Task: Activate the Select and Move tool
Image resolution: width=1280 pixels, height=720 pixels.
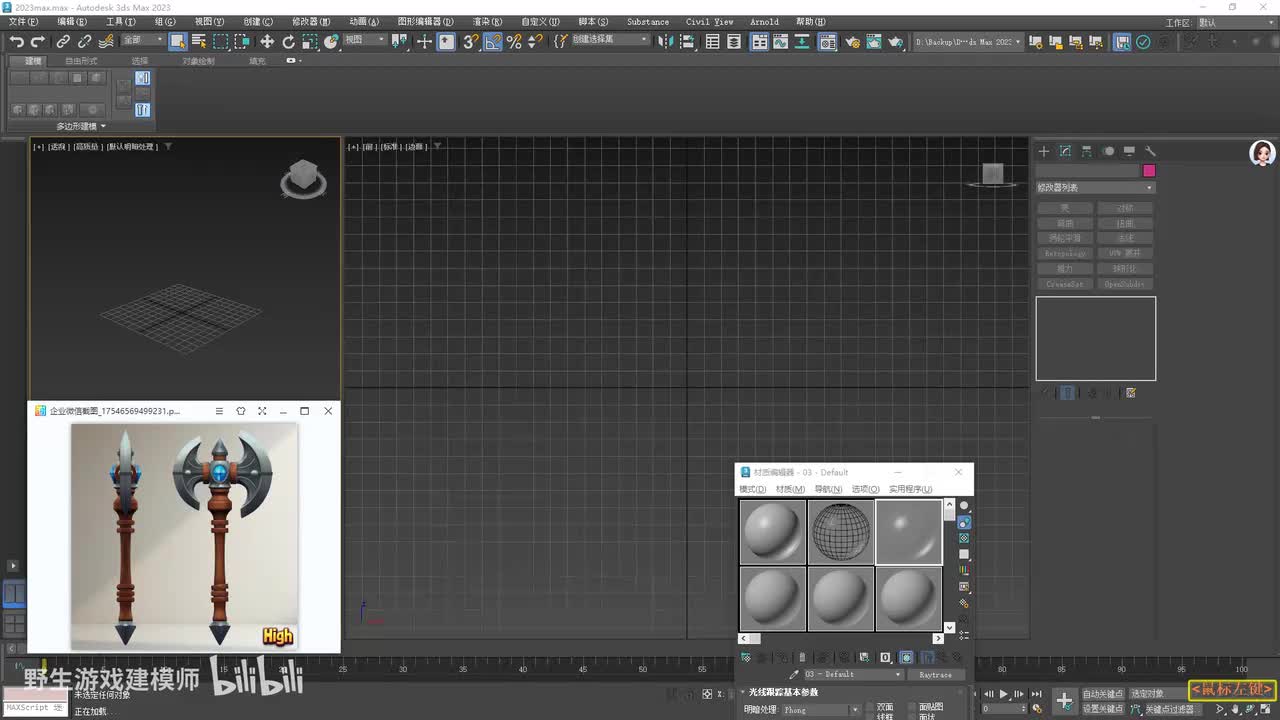Action: (267, 41)
